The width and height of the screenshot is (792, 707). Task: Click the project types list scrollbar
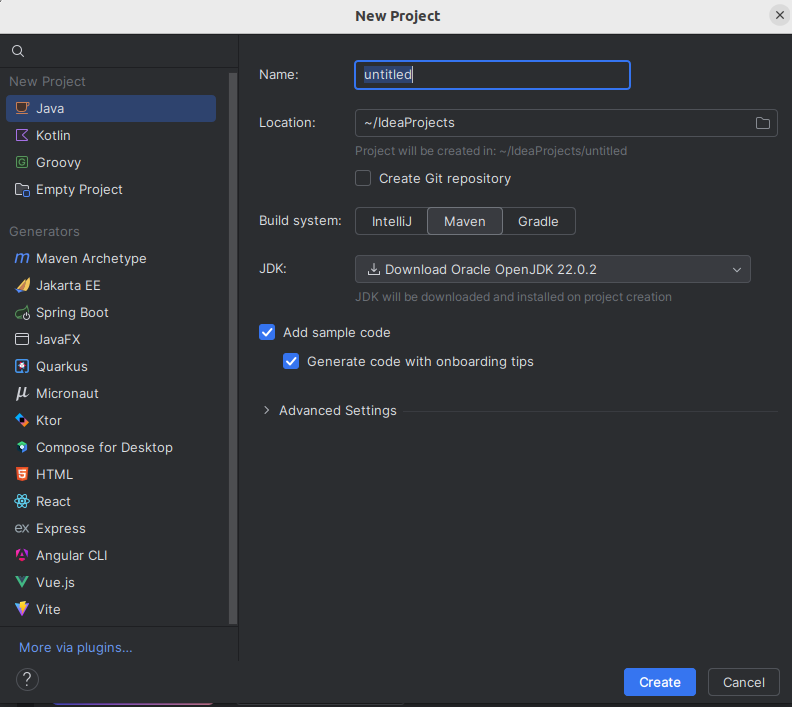tap(233, 348)
